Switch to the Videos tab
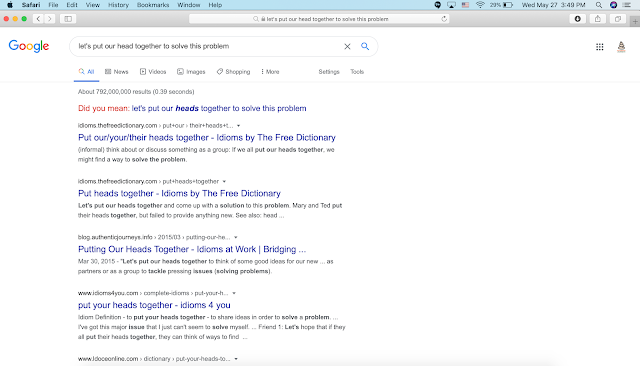 click(x=153, y=72)
